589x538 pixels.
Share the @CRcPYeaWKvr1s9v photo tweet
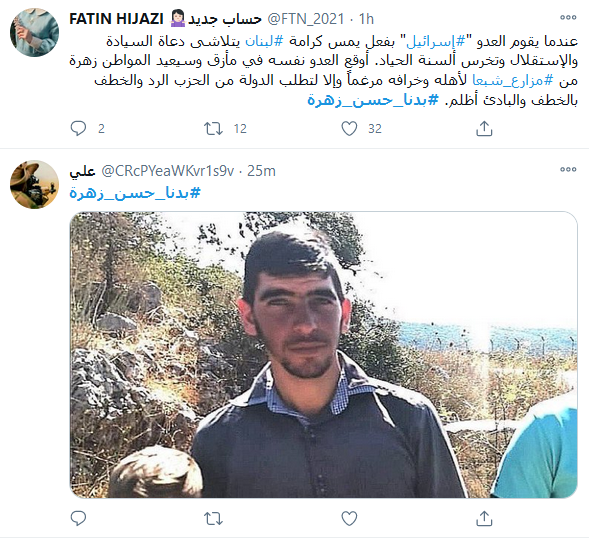pos(484,518)
